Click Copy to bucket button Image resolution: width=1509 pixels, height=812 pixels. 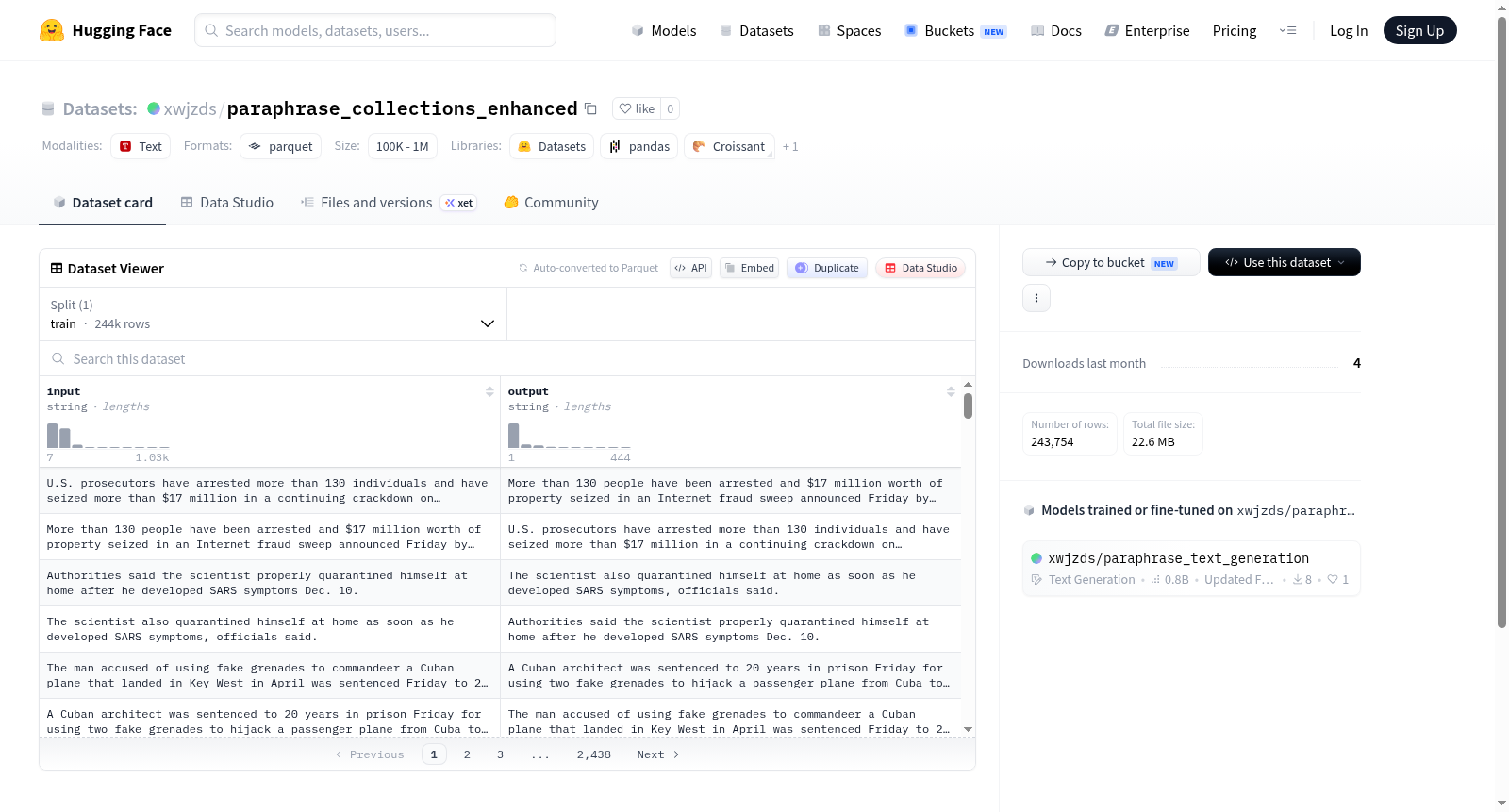pyautogui.click(x=1111, y=262)
